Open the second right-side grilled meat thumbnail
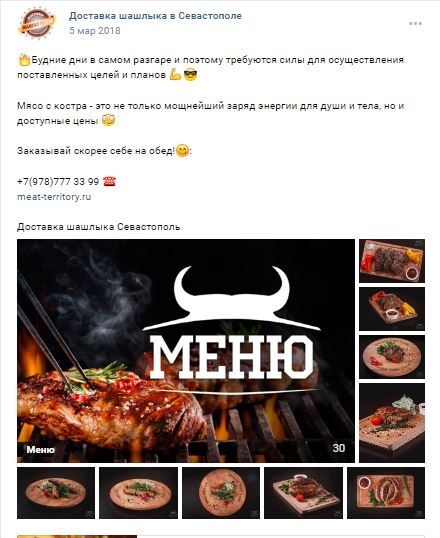 tap(392, 309)
